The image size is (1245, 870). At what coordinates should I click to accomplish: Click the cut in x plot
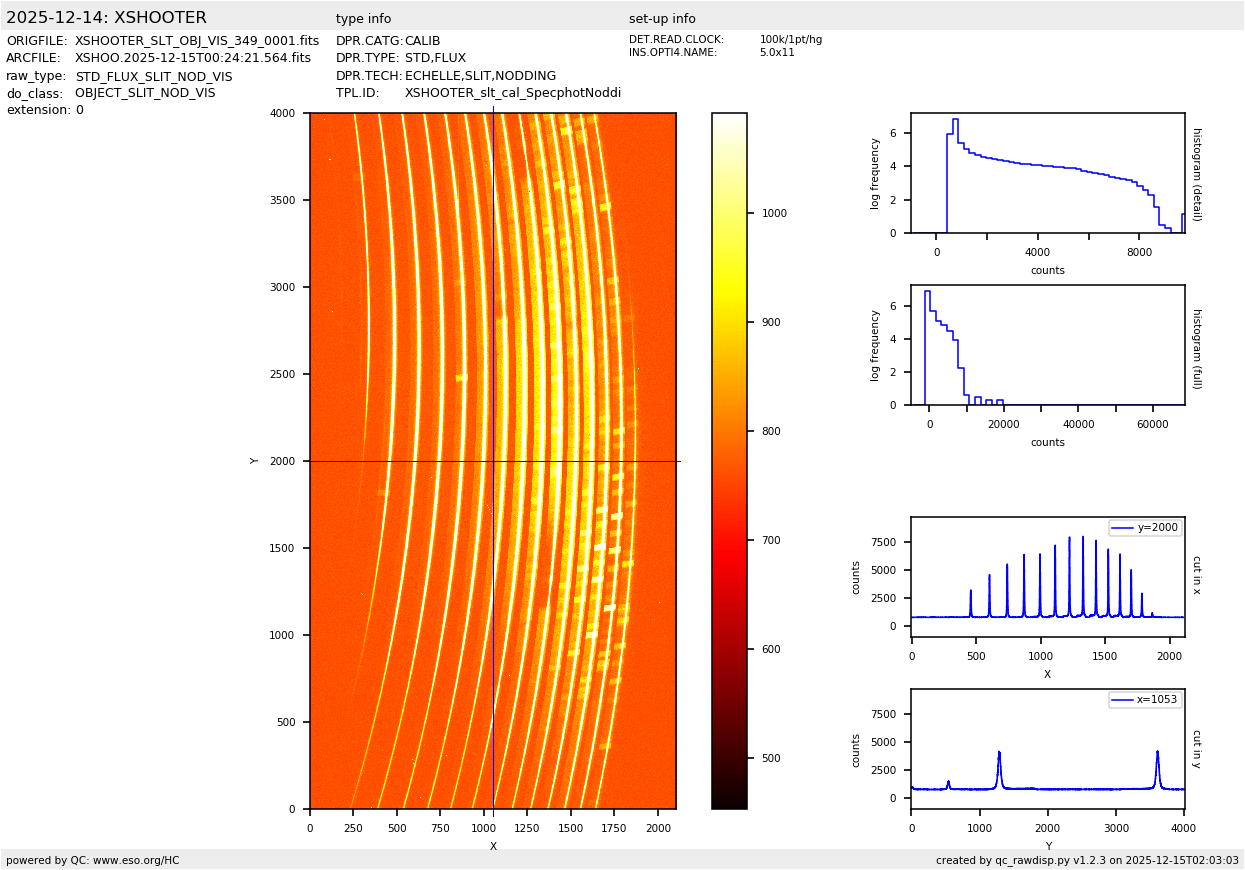pyautogui.click(x=1047, y=577)
